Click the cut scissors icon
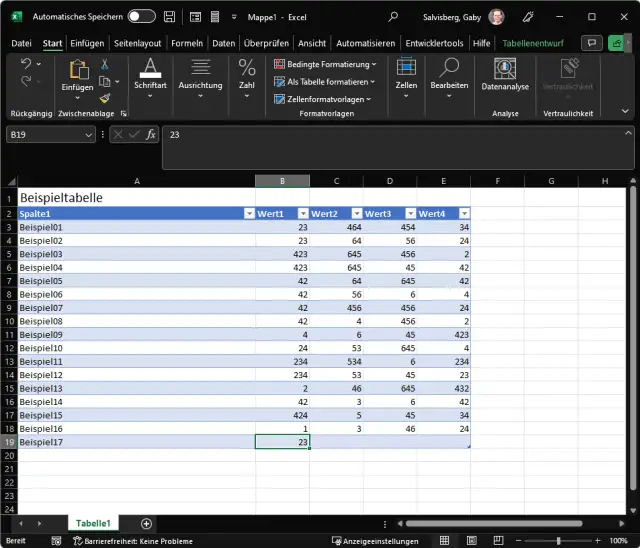The width and height of the screenshot is (640, 548). tap(104, 64)
